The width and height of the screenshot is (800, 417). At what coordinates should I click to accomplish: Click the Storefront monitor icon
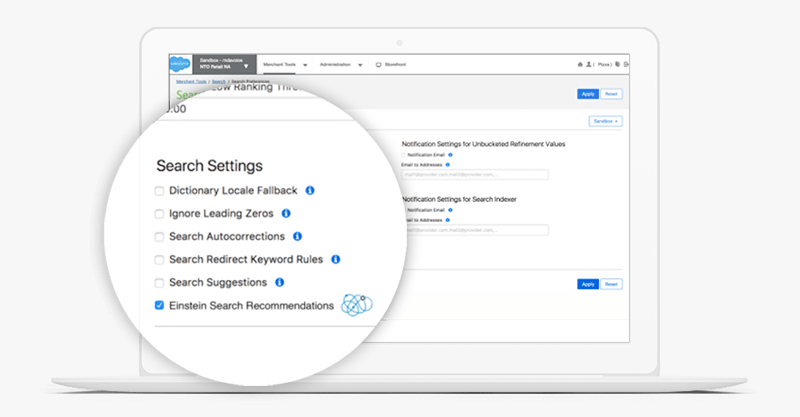[x=379, y=65]
